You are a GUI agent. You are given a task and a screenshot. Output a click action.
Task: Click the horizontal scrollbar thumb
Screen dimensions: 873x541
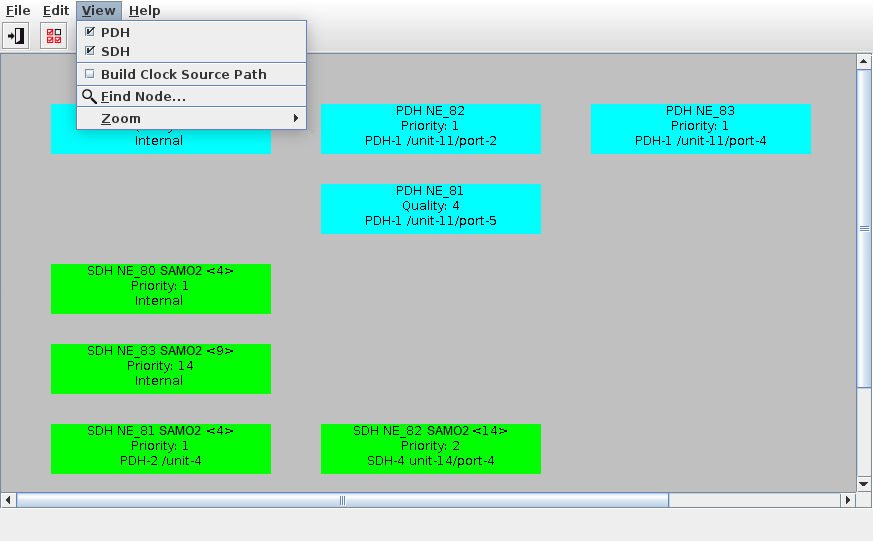click(342, 500)
